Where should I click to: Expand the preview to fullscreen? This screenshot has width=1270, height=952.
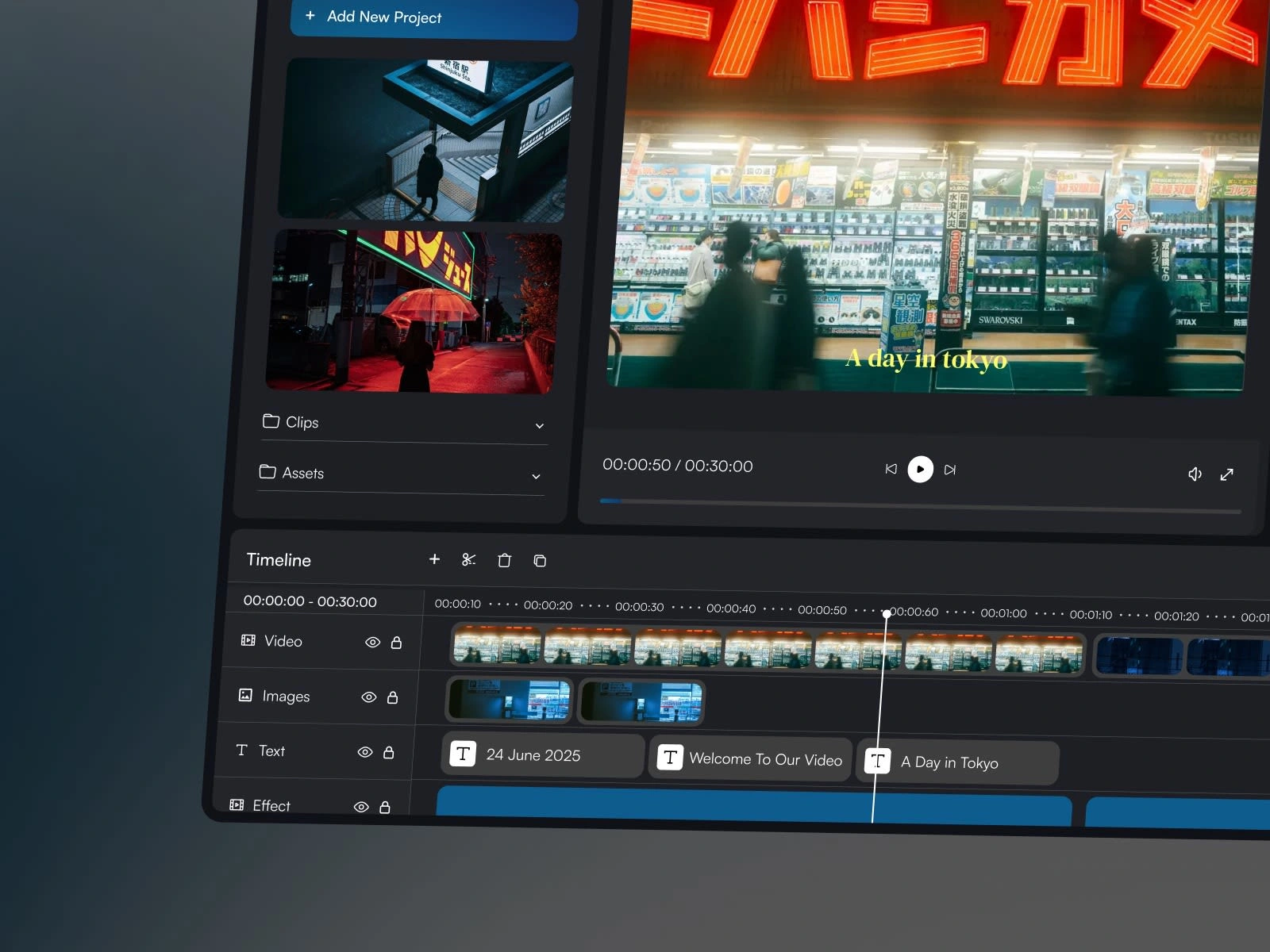(1226, 474)
